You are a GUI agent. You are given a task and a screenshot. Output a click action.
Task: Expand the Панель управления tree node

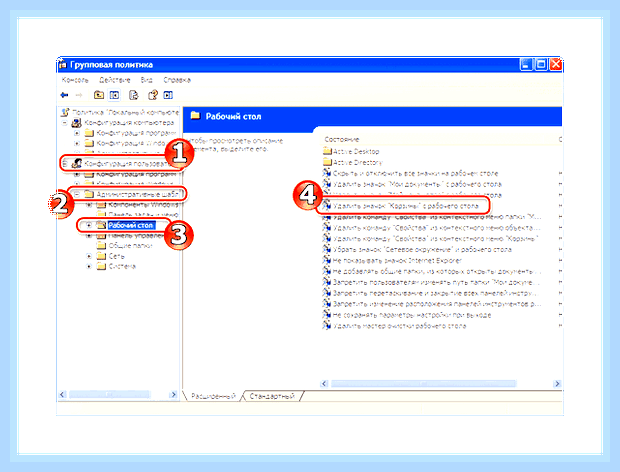[89, 236]
